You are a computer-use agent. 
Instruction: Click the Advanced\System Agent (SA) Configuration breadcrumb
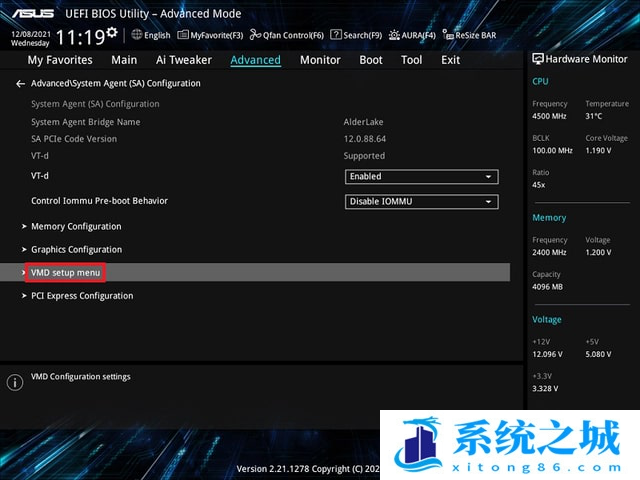coord(116,84)
